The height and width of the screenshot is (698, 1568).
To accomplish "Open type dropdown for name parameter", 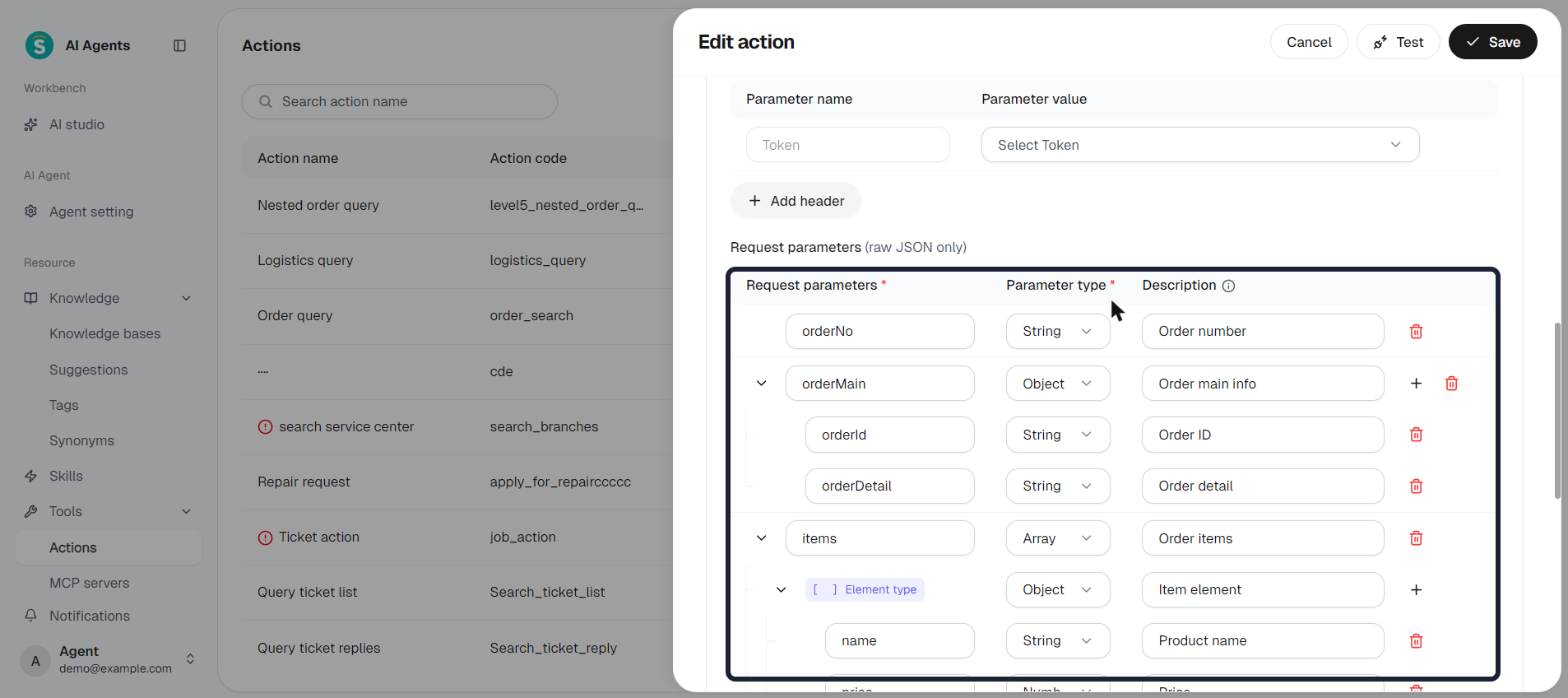I will (x=1058, y=641).
